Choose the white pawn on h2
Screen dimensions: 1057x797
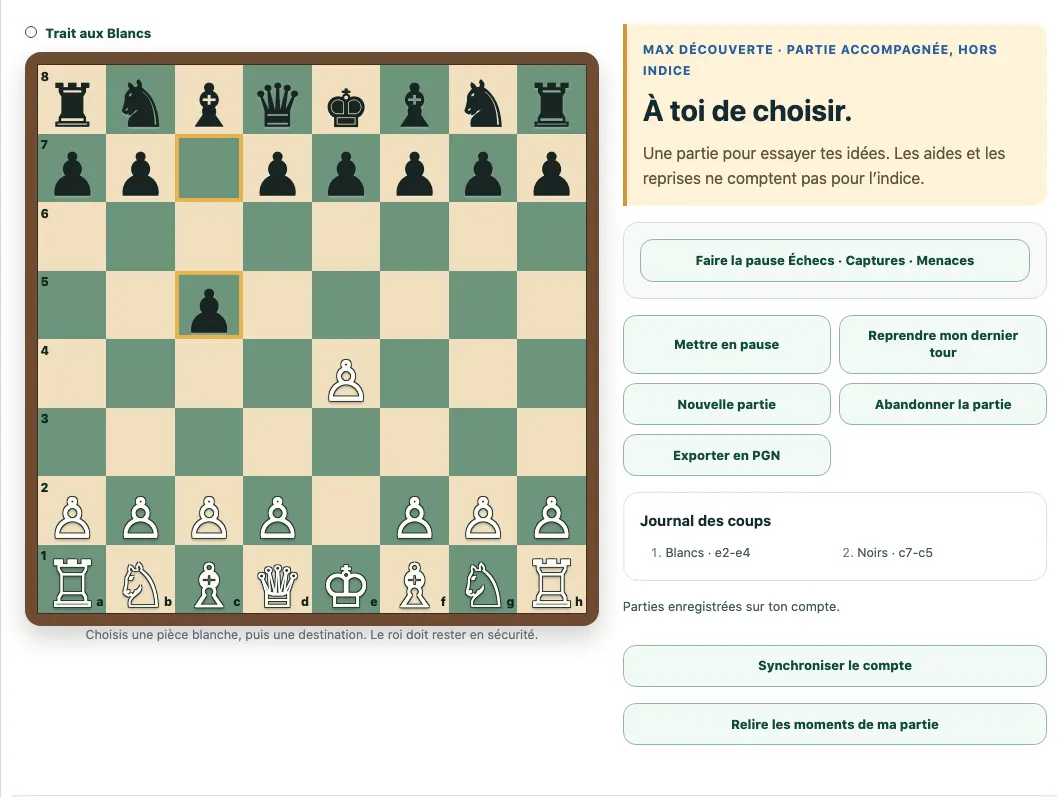click(x=552, y=510)
